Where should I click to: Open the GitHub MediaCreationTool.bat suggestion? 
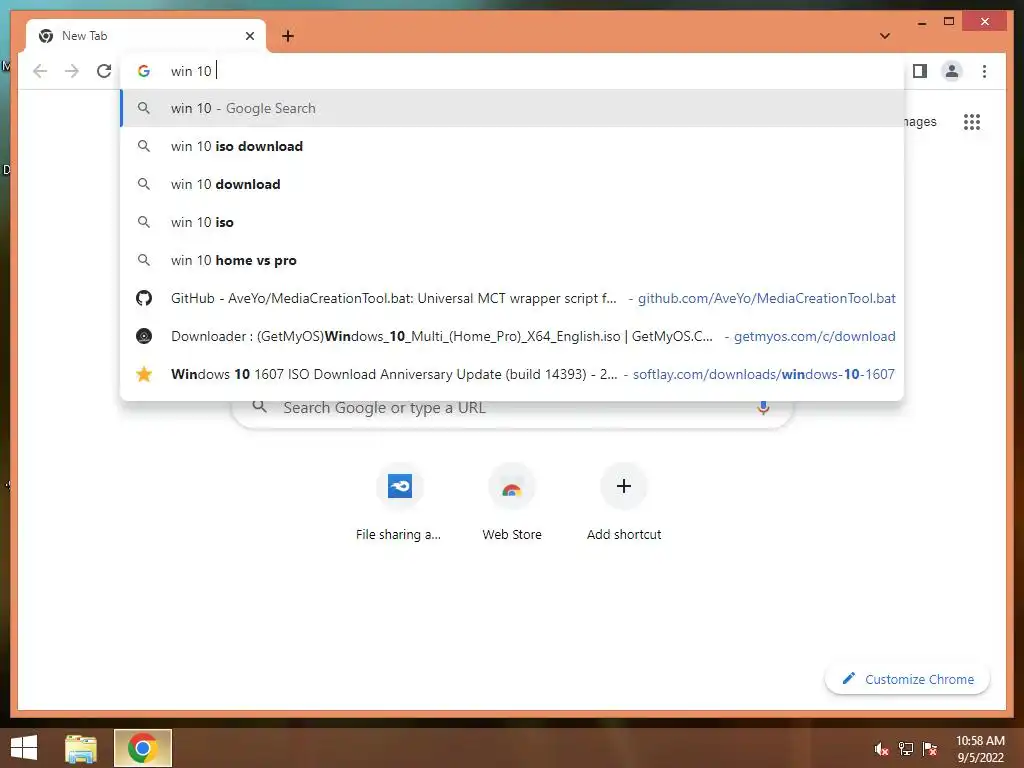point(512,298)
